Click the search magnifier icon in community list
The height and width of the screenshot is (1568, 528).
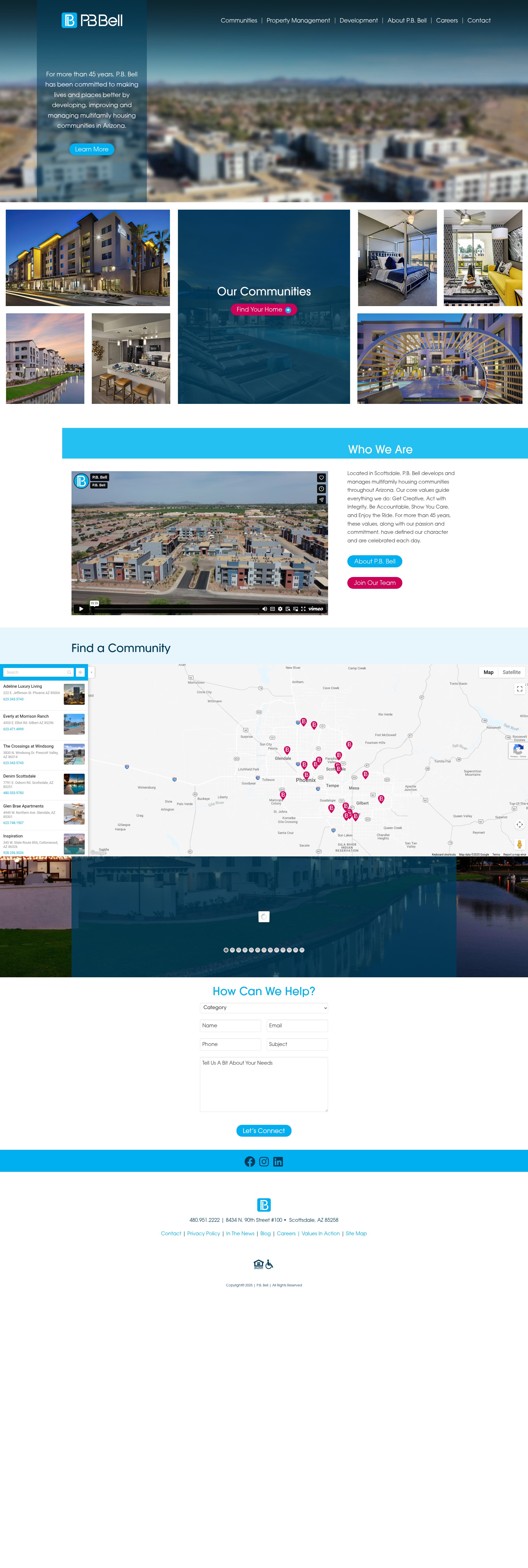coord(69,672)
